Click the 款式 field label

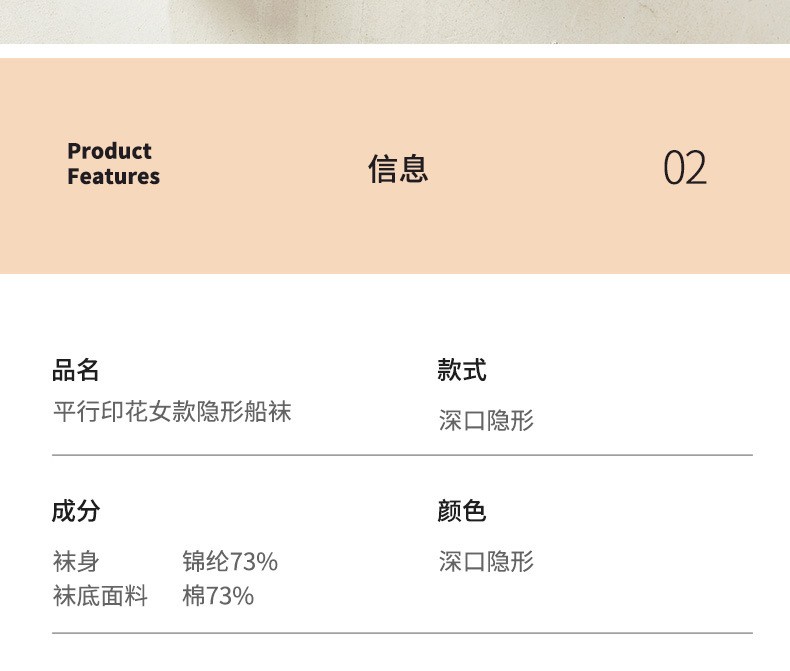[x=462, y=371]
